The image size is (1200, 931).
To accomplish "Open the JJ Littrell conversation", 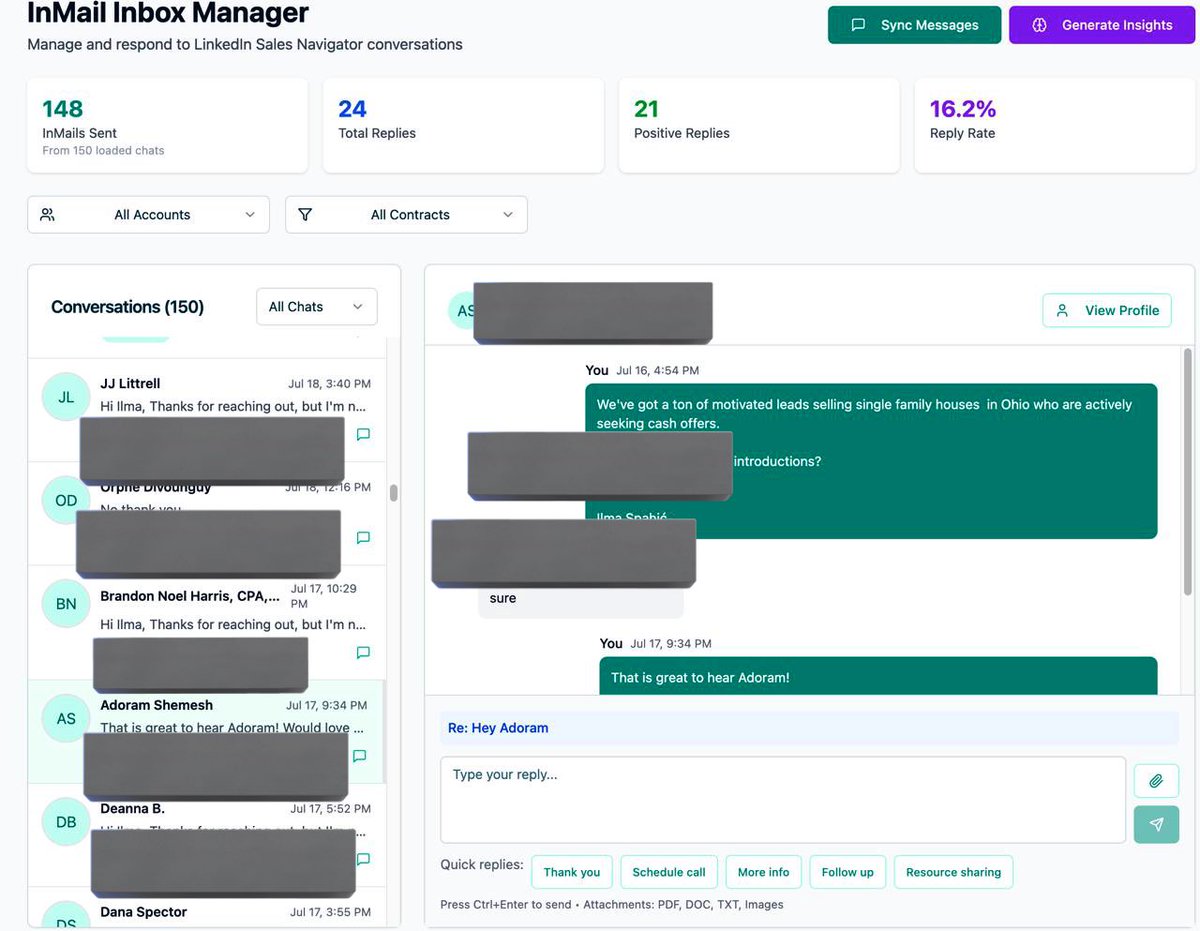I will tap(206, 410).
